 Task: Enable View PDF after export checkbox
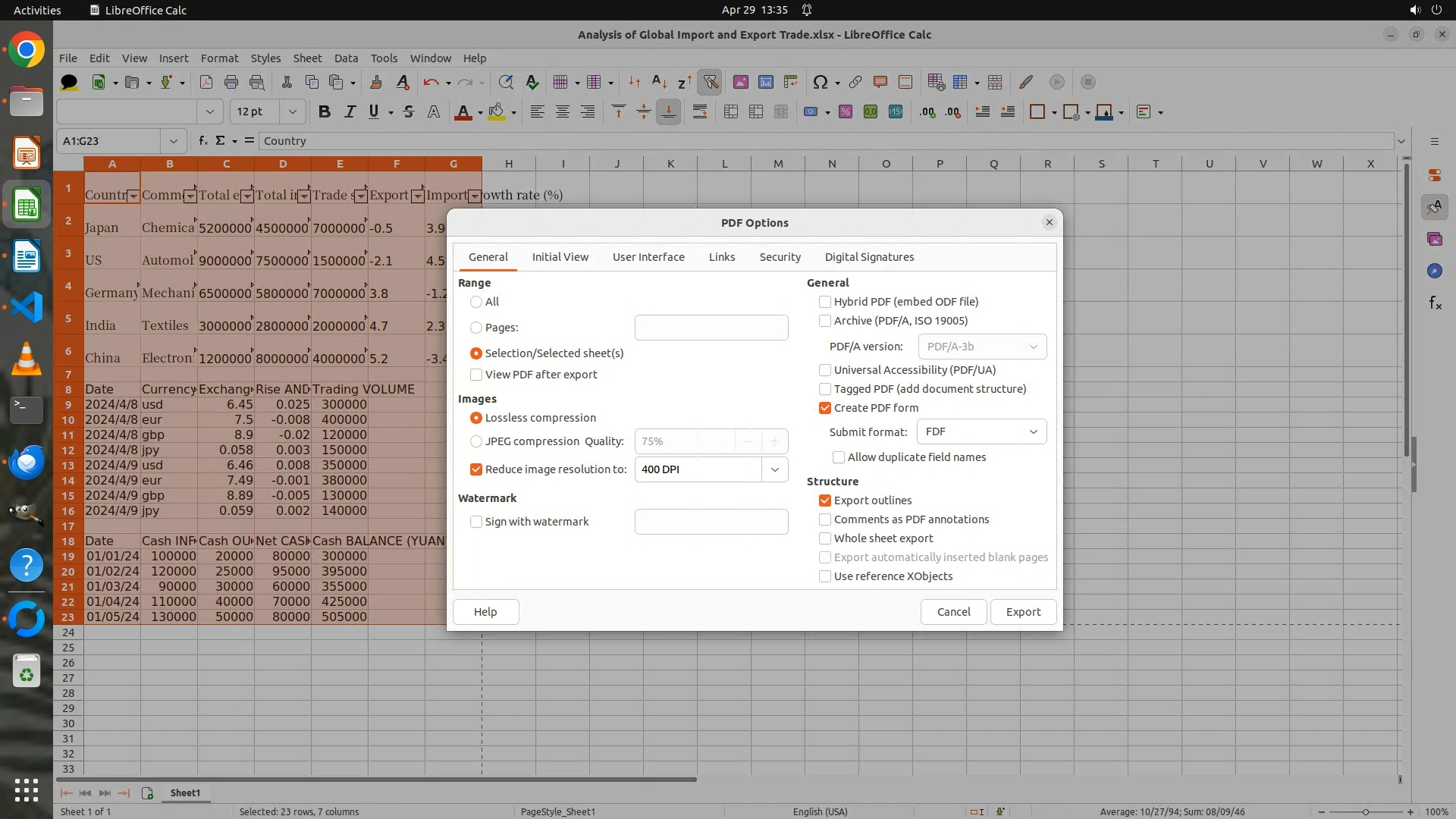pyautogui.click(x=476, y=375)
